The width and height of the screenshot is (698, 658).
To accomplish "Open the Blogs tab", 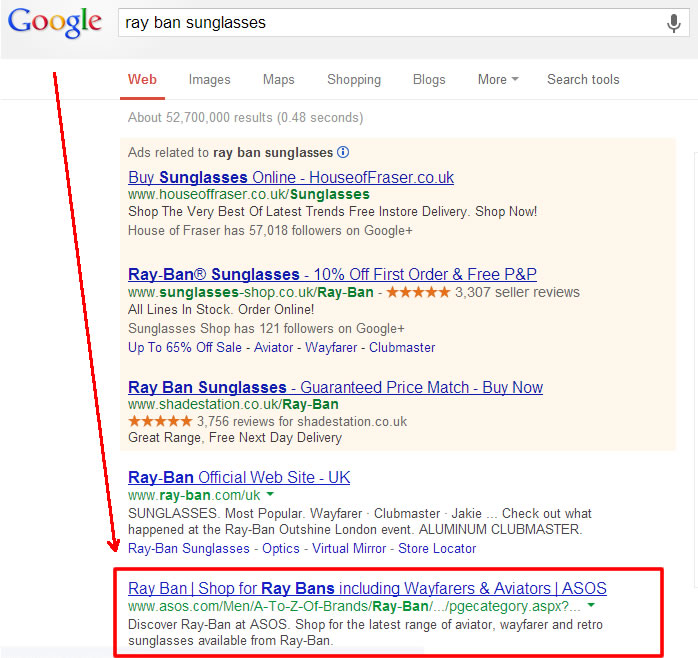I will click(x=429, y=80).
